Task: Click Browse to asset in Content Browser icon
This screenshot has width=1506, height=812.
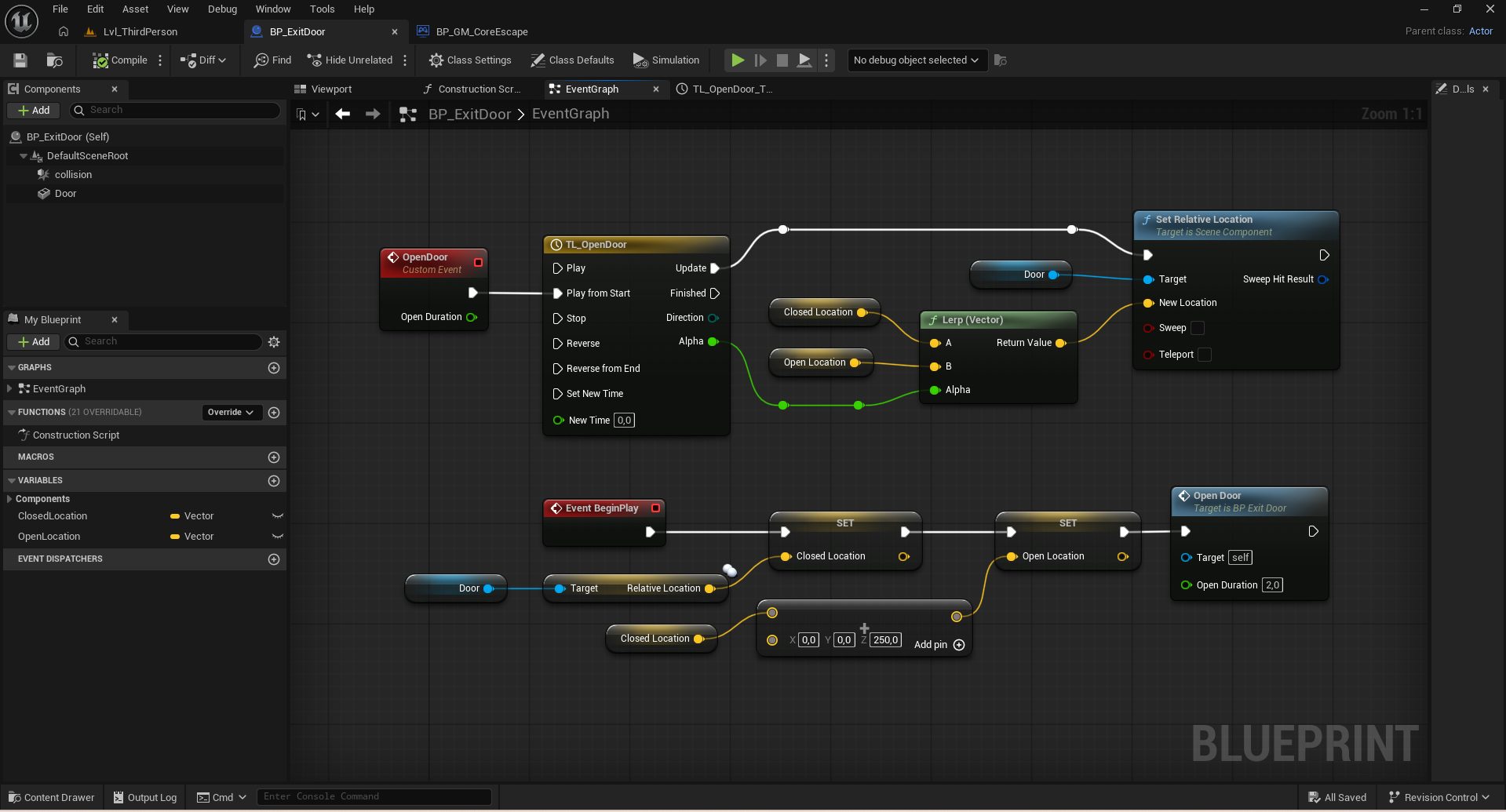Action: pos(54,60)
